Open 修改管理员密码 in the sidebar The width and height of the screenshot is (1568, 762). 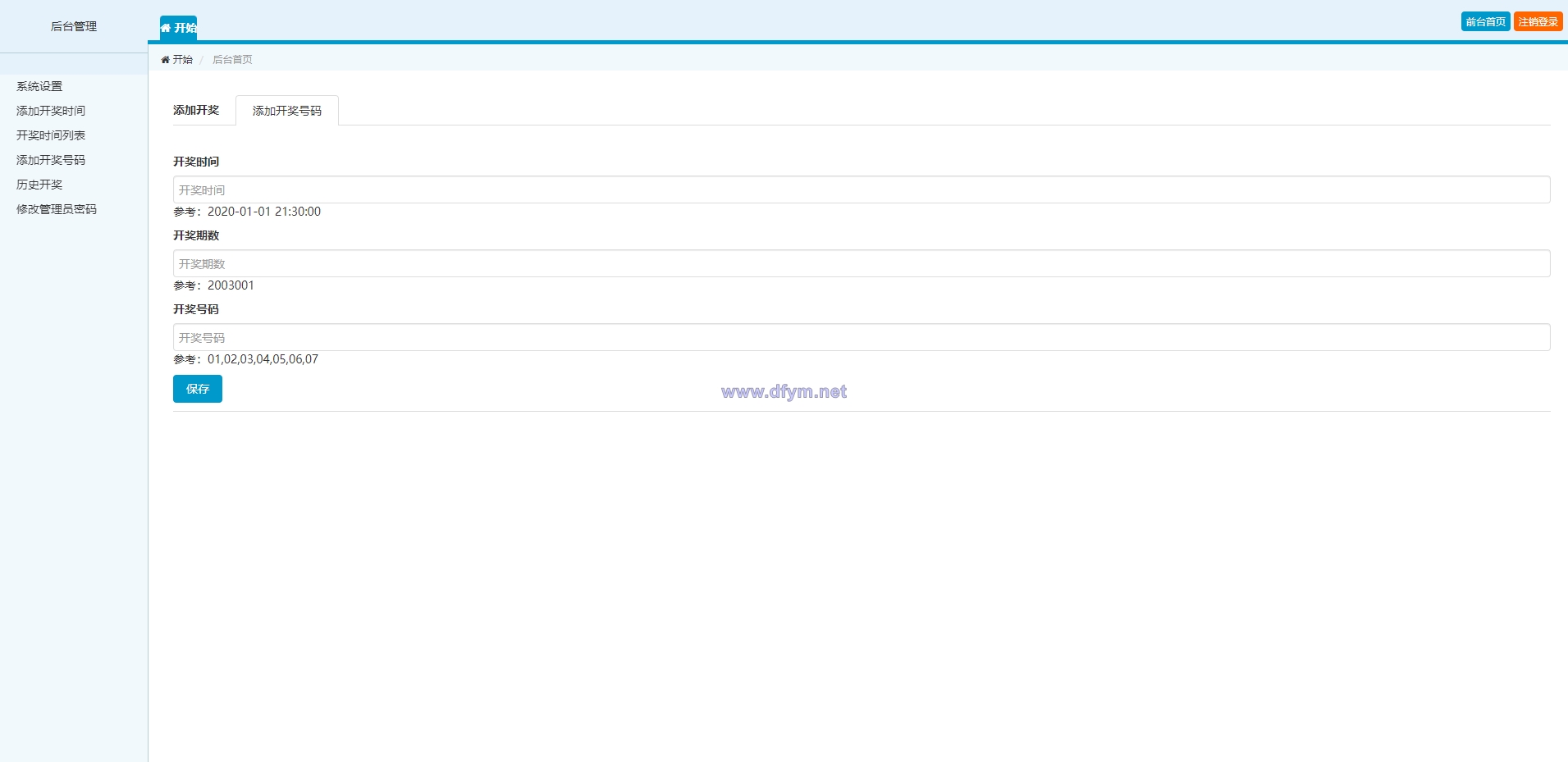(57, 209)
